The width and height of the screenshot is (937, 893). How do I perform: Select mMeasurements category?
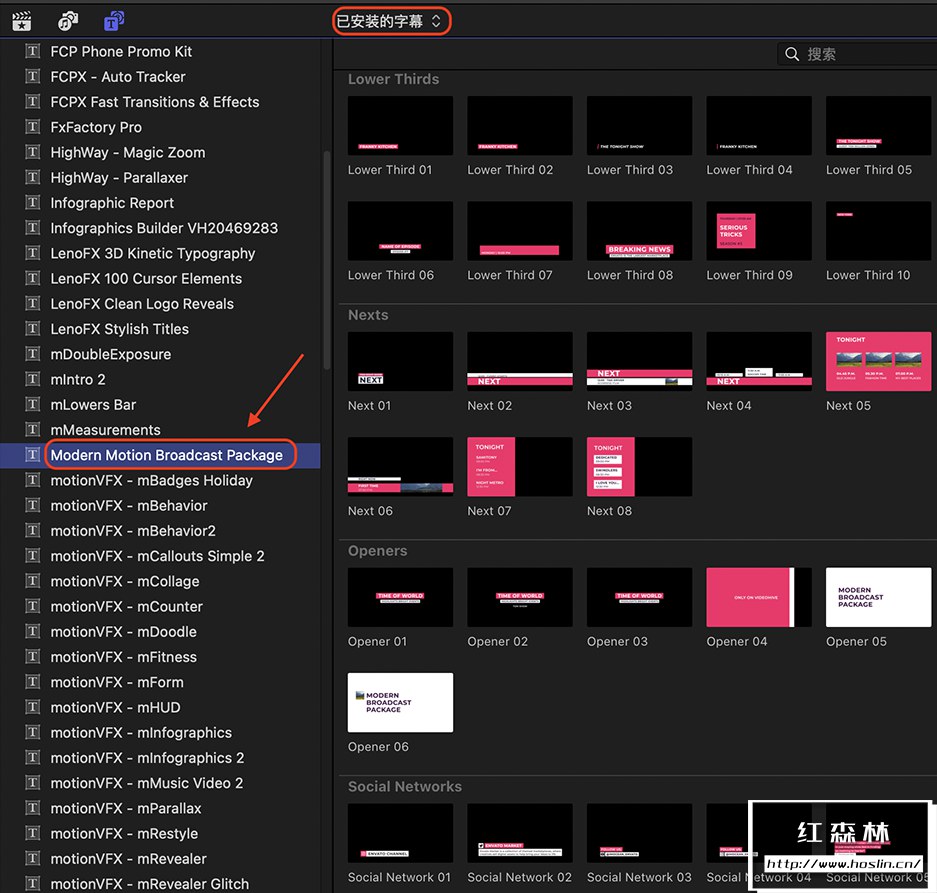(160, 430)
